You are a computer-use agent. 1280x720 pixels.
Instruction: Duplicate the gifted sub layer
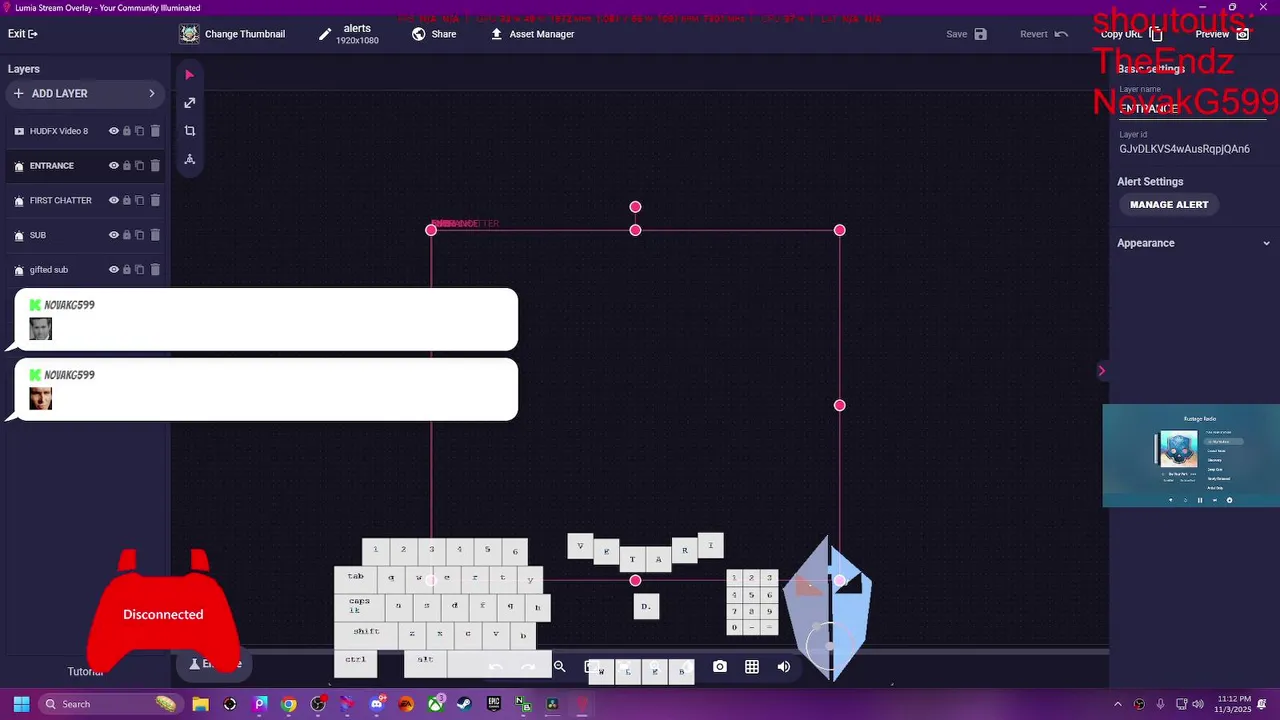click(140, 270)
